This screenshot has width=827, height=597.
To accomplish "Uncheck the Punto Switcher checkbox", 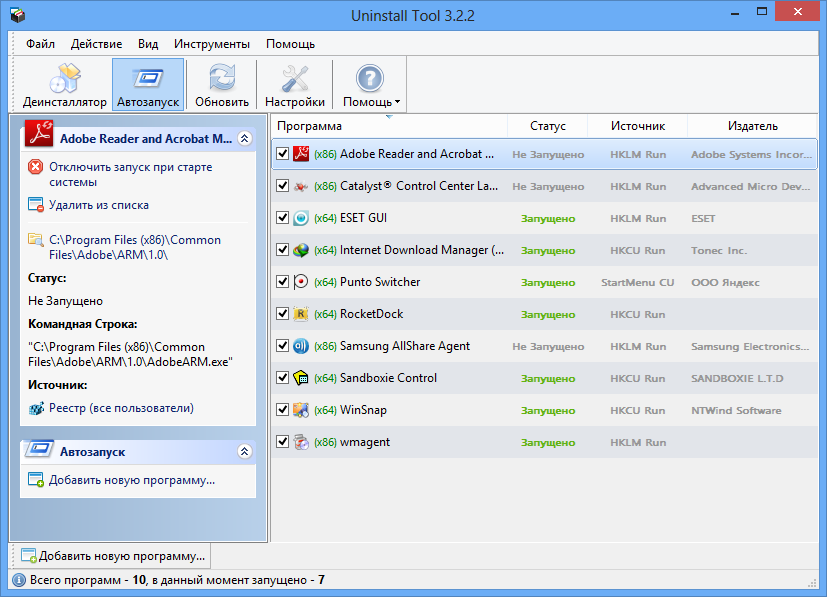I will (x=283, y=282).
